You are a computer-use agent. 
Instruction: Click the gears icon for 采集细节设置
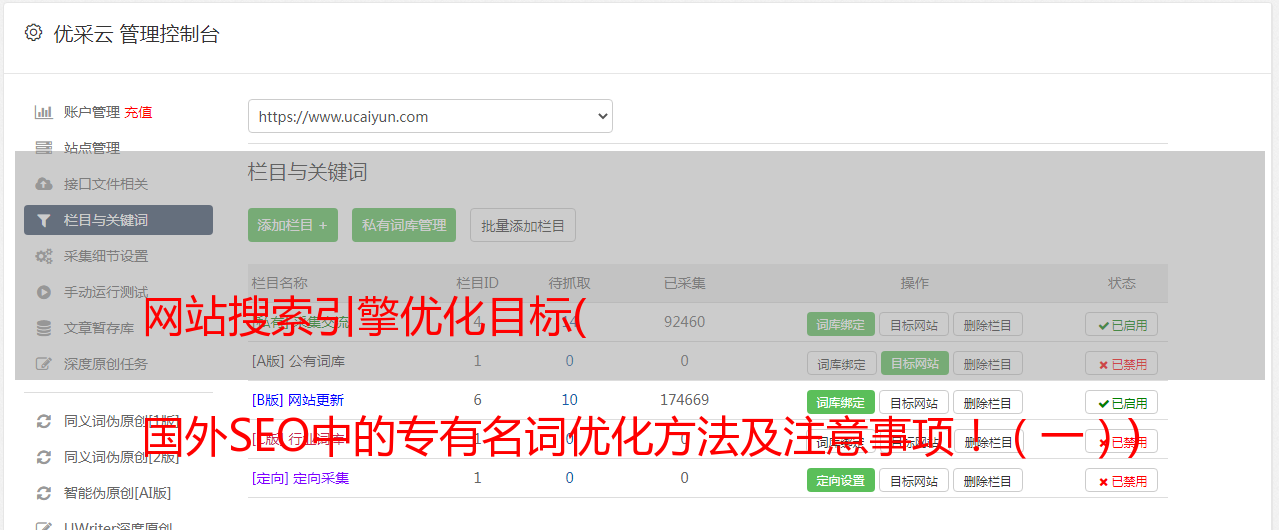43,256
